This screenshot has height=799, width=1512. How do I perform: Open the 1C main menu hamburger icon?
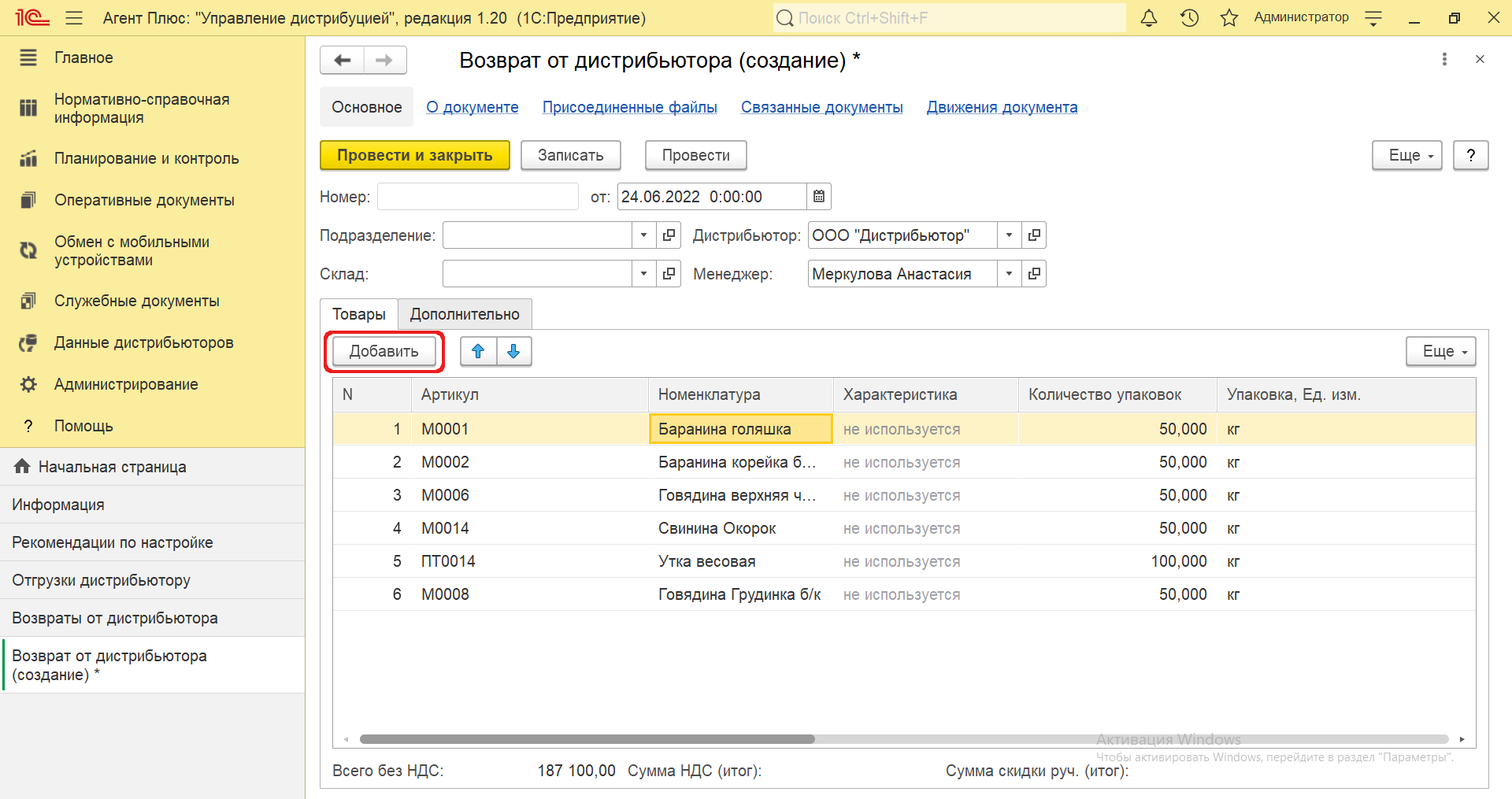click(74, 17)
